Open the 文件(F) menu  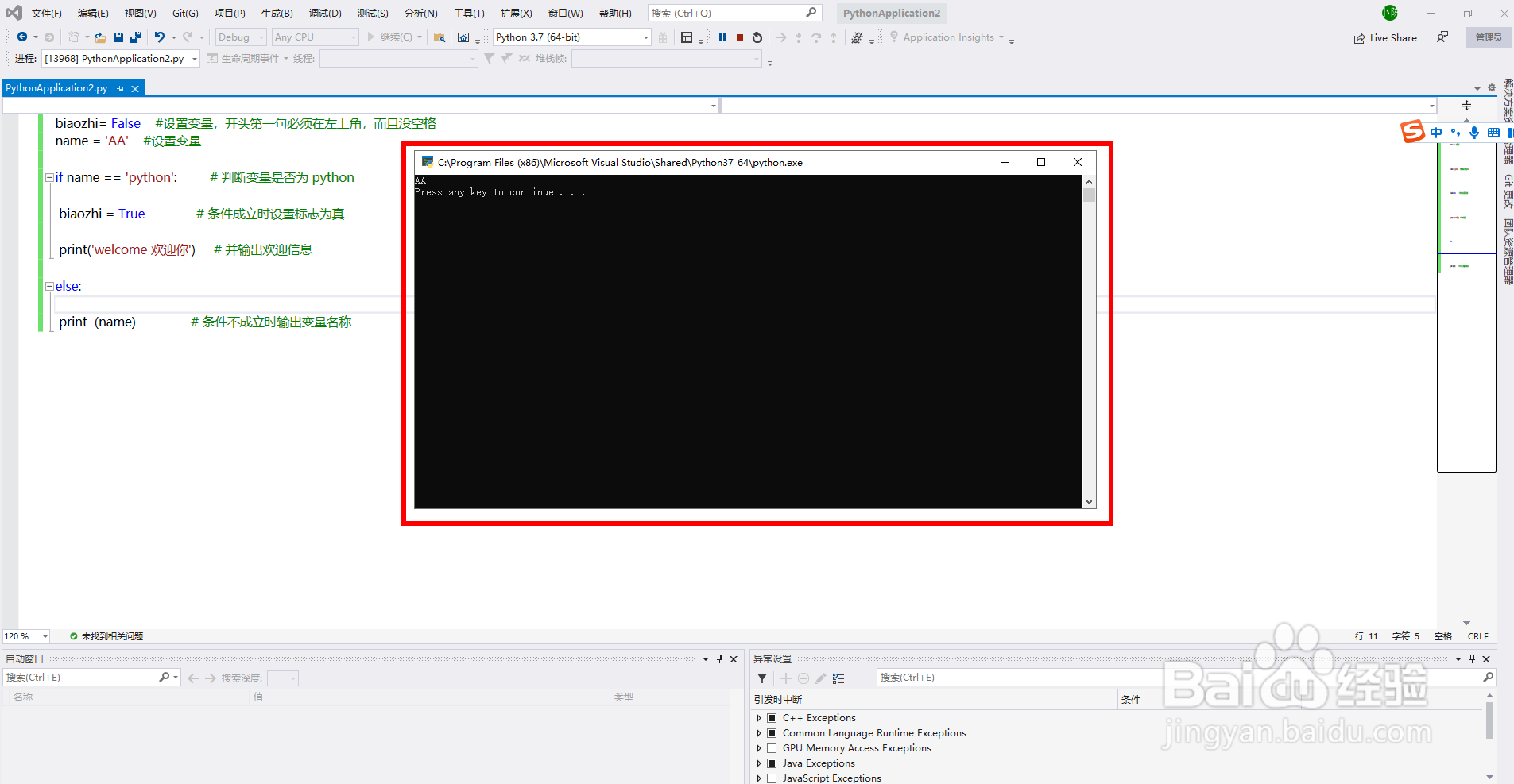(x=46, y=14)
